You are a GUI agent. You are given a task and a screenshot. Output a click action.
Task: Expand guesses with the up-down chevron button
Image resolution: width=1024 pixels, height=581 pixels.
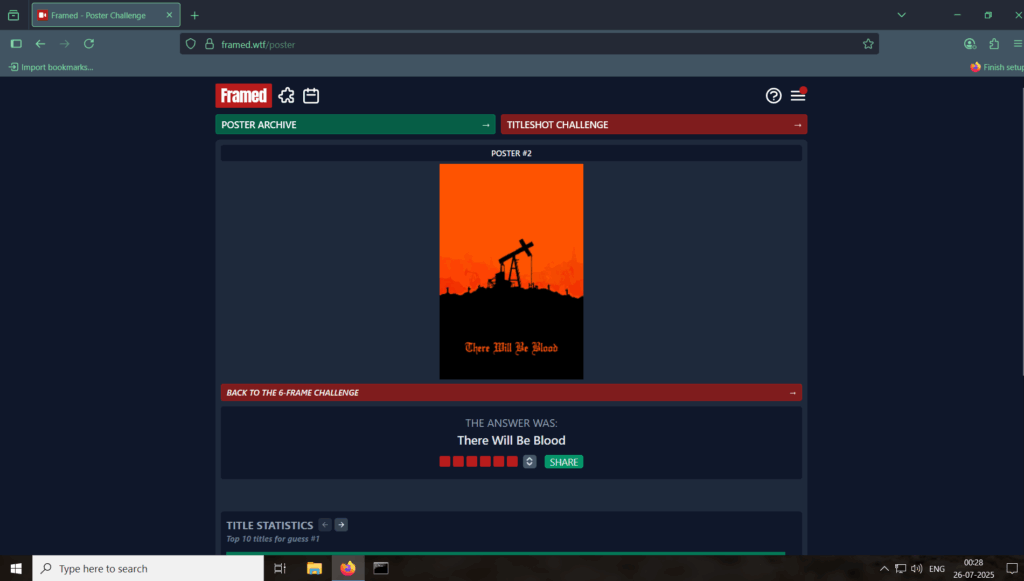(x=530, y=462)
